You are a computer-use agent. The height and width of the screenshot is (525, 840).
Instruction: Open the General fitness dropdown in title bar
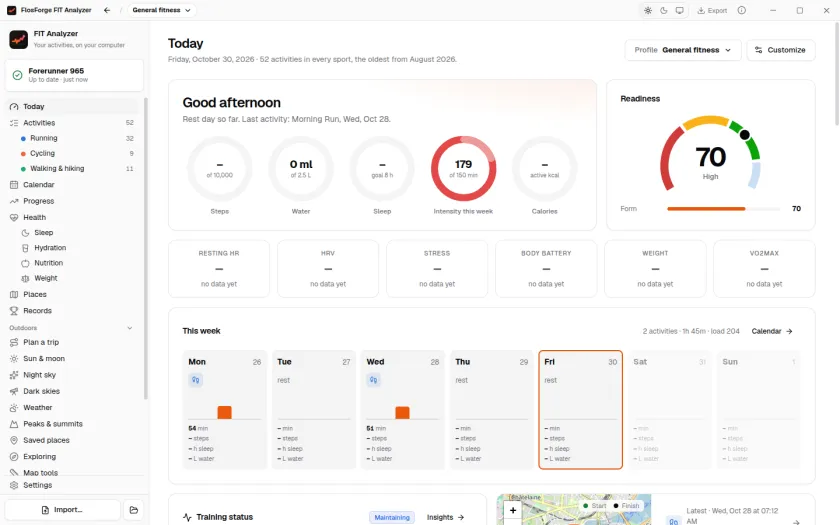161,10
